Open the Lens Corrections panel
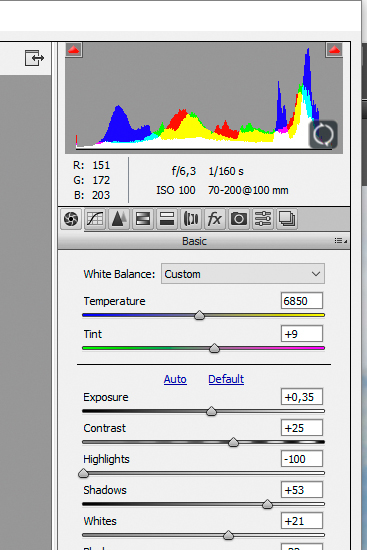The image size is (367, 550). coord(191,219)
